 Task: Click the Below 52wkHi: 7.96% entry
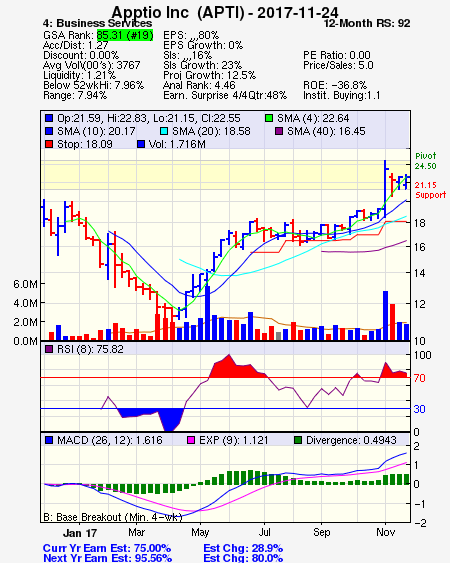93,85
